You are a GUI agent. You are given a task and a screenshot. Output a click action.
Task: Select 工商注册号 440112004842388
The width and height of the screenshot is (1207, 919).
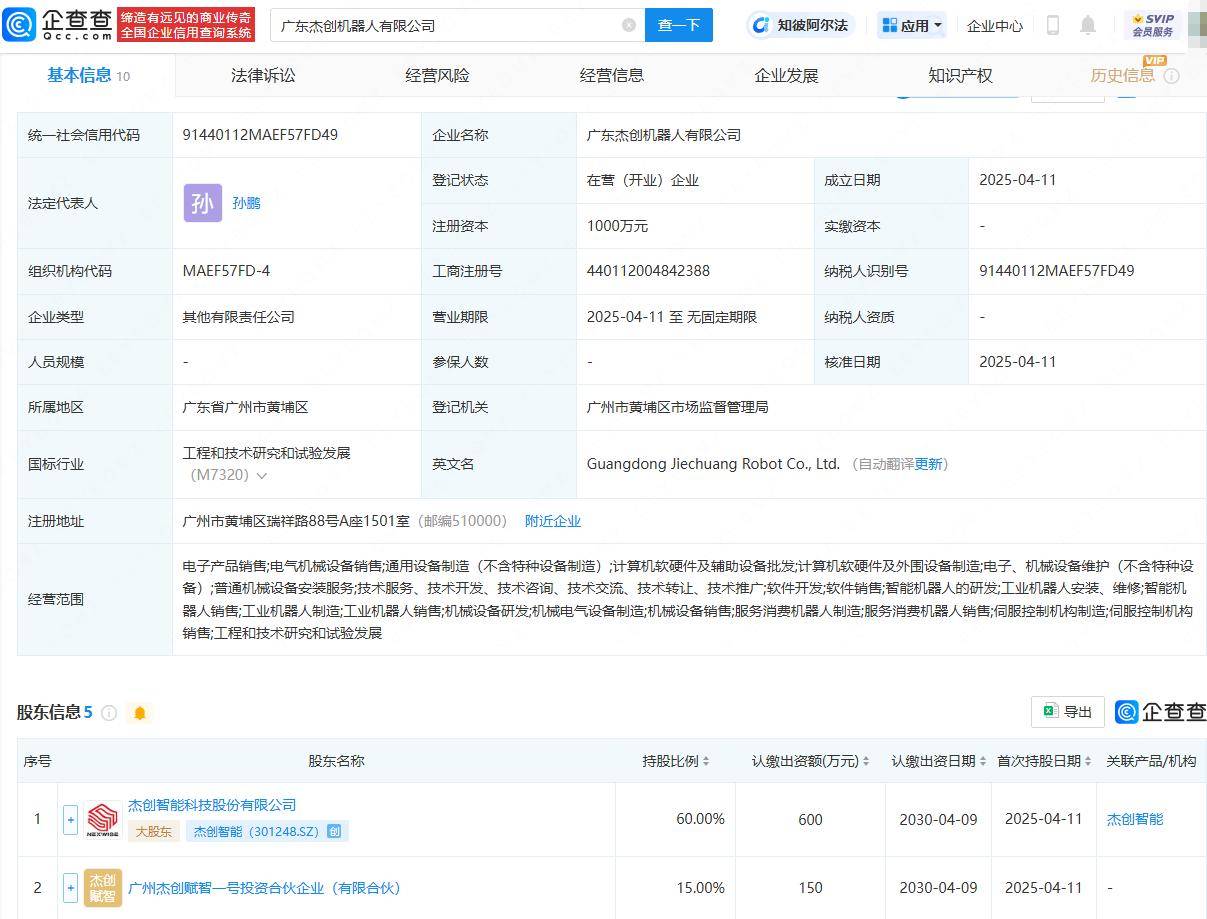click(648, 271)
